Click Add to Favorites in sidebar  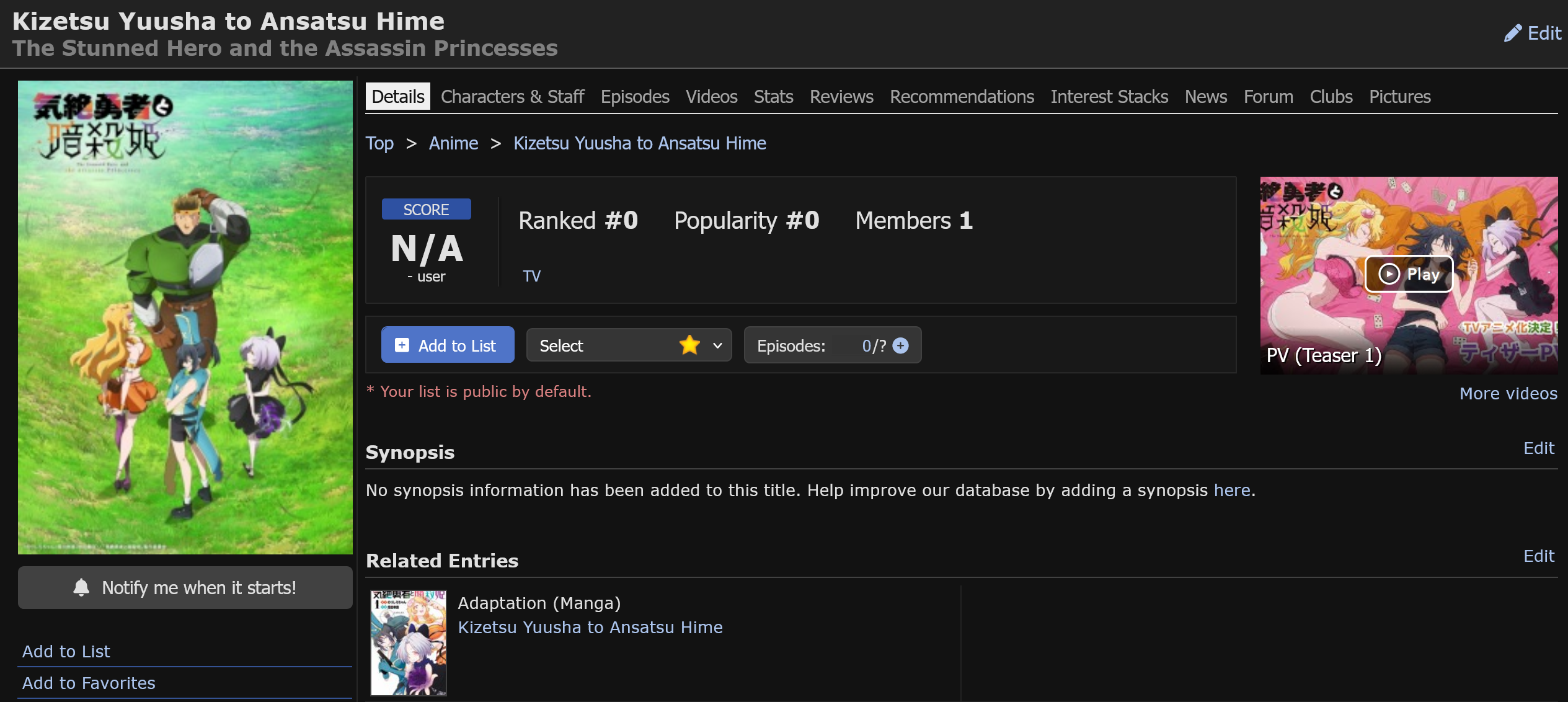coord(89,683)
